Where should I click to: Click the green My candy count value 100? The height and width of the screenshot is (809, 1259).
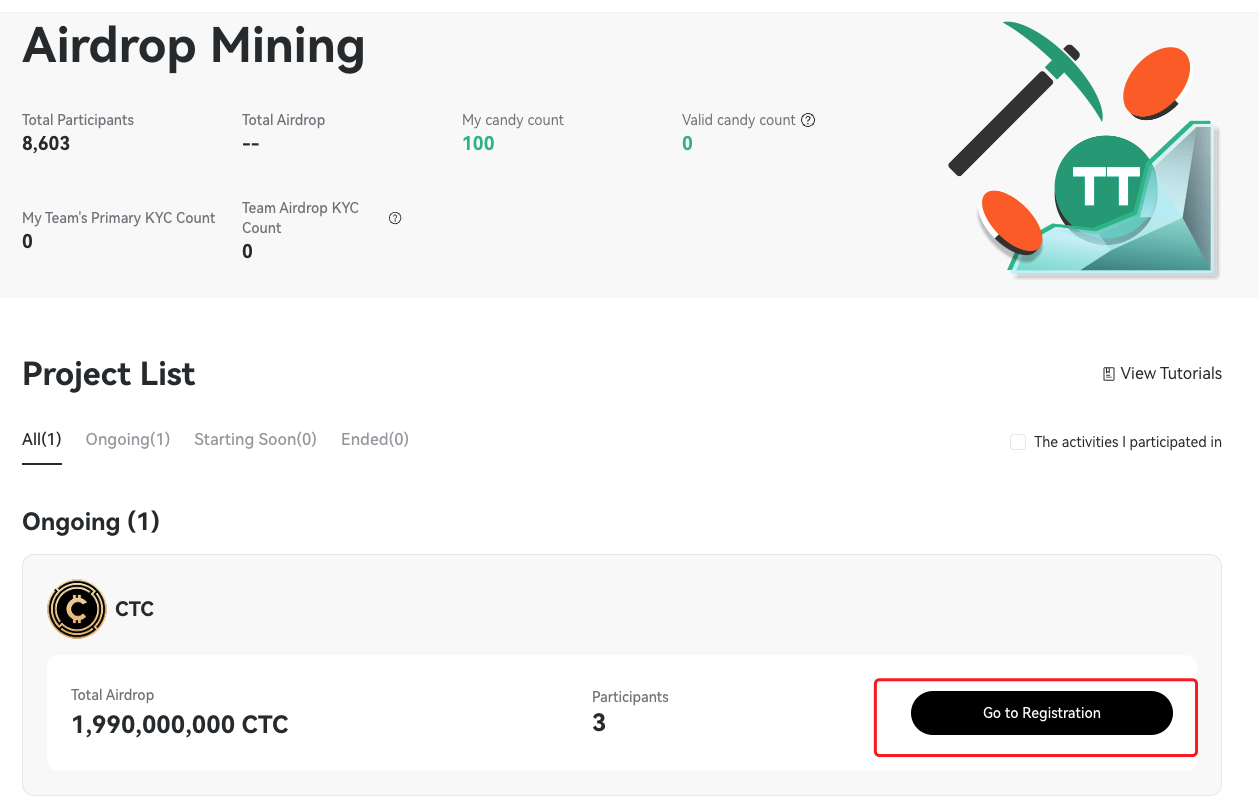[x=478, y=143]
